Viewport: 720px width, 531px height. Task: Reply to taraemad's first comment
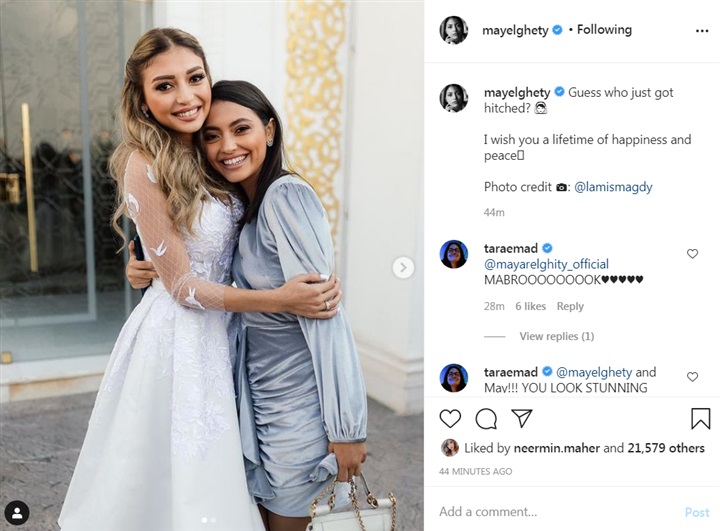[570, 306]
